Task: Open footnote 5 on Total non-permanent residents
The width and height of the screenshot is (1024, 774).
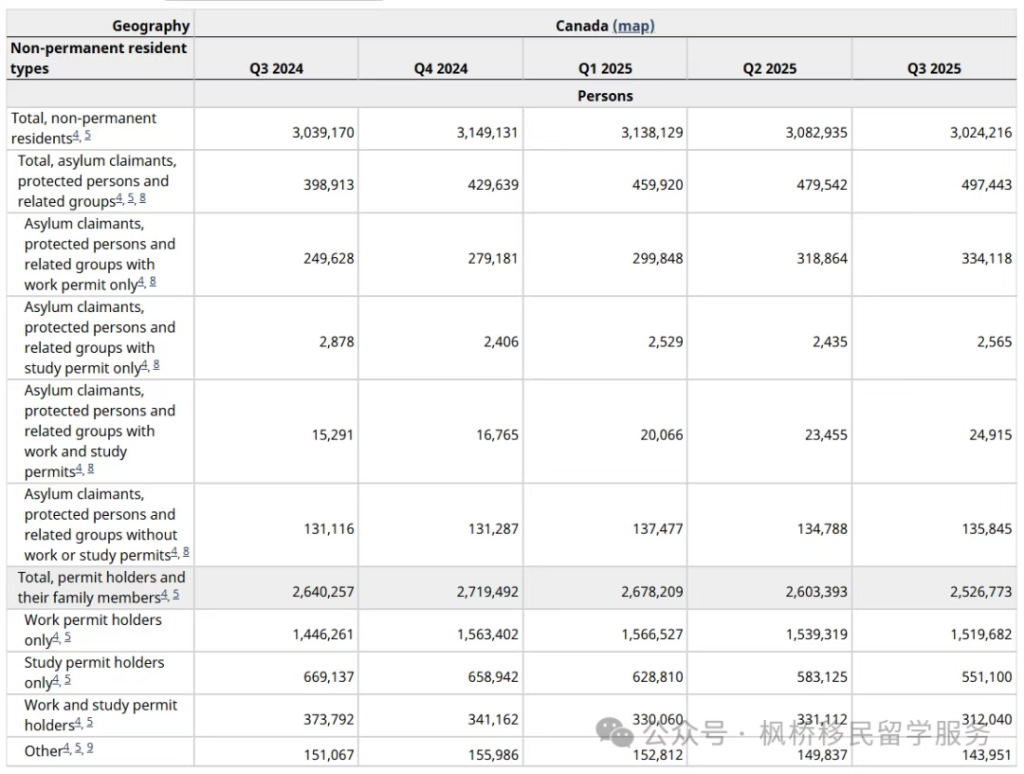Action: pos(88,135)
